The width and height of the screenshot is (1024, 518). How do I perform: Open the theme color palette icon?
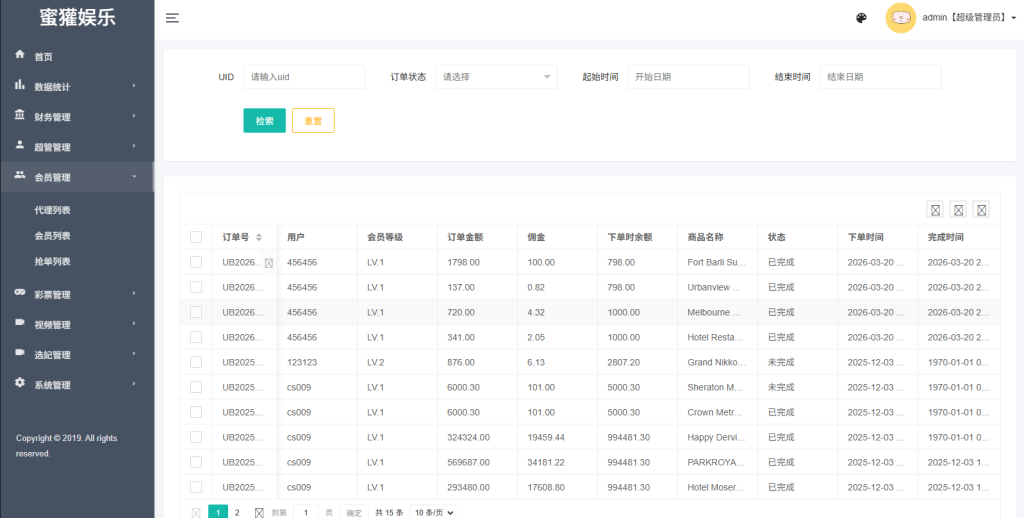[861, 18]
